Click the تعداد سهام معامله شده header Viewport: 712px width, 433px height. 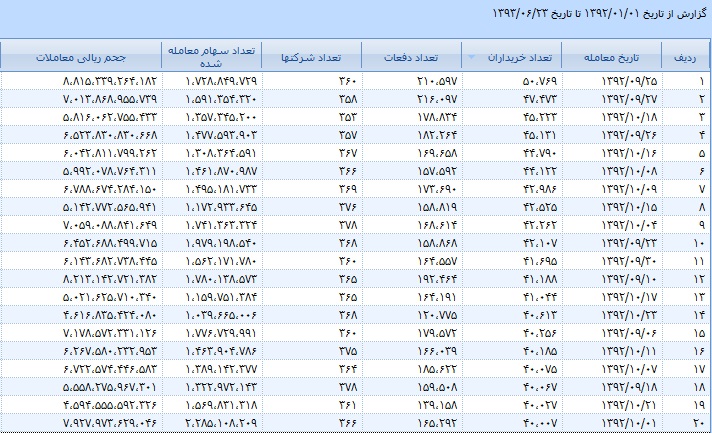click(211, 56)
